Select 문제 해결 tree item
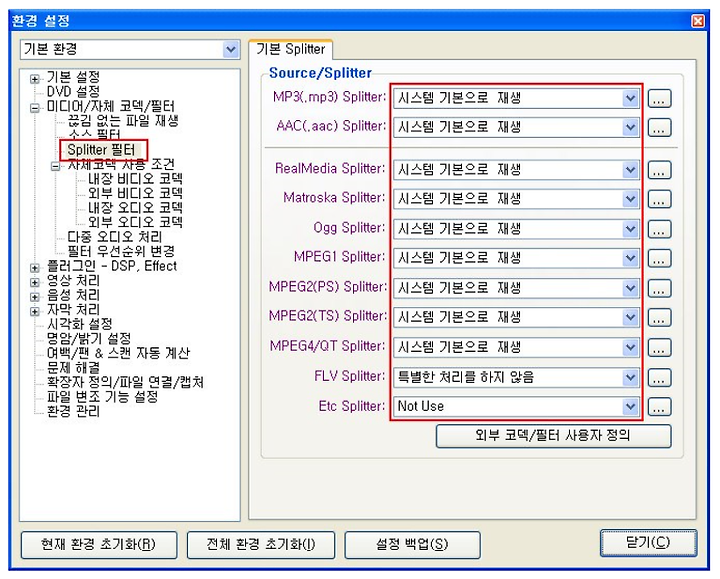This screenshot has height=579, width=720. point(73,368)
